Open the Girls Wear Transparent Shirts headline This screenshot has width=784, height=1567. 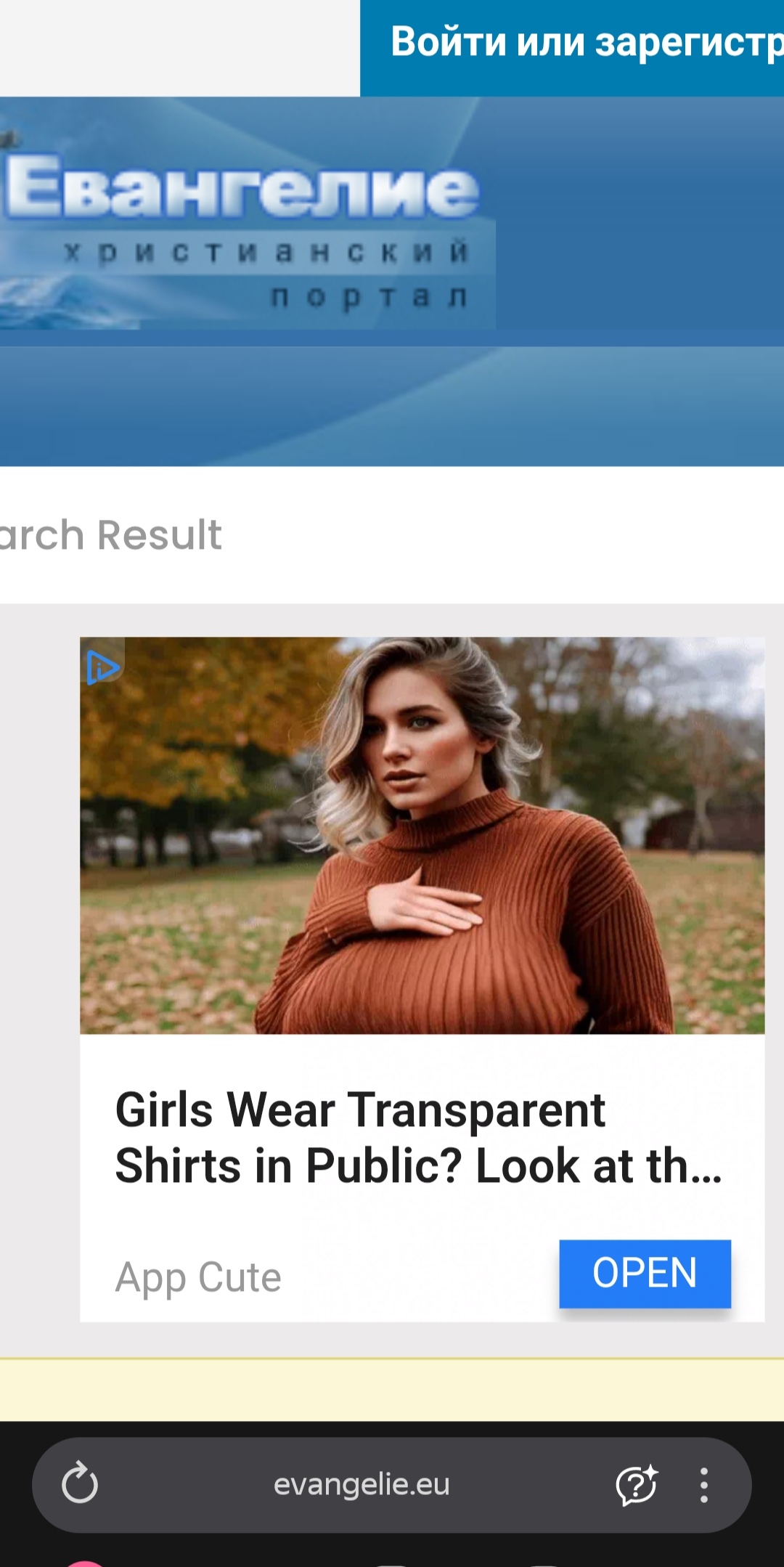[419, 1137]
